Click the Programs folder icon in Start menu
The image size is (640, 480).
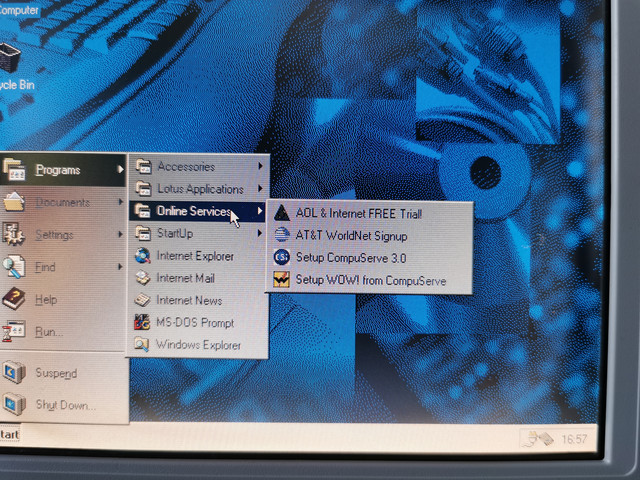click(14, 169)
